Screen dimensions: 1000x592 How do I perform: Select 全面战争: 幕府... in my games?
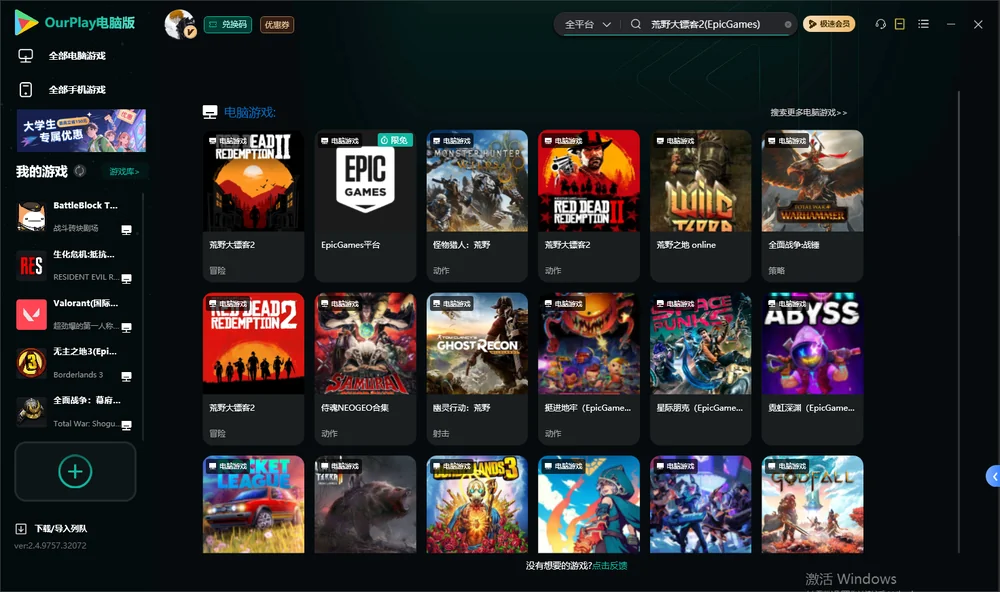(75, 413)
